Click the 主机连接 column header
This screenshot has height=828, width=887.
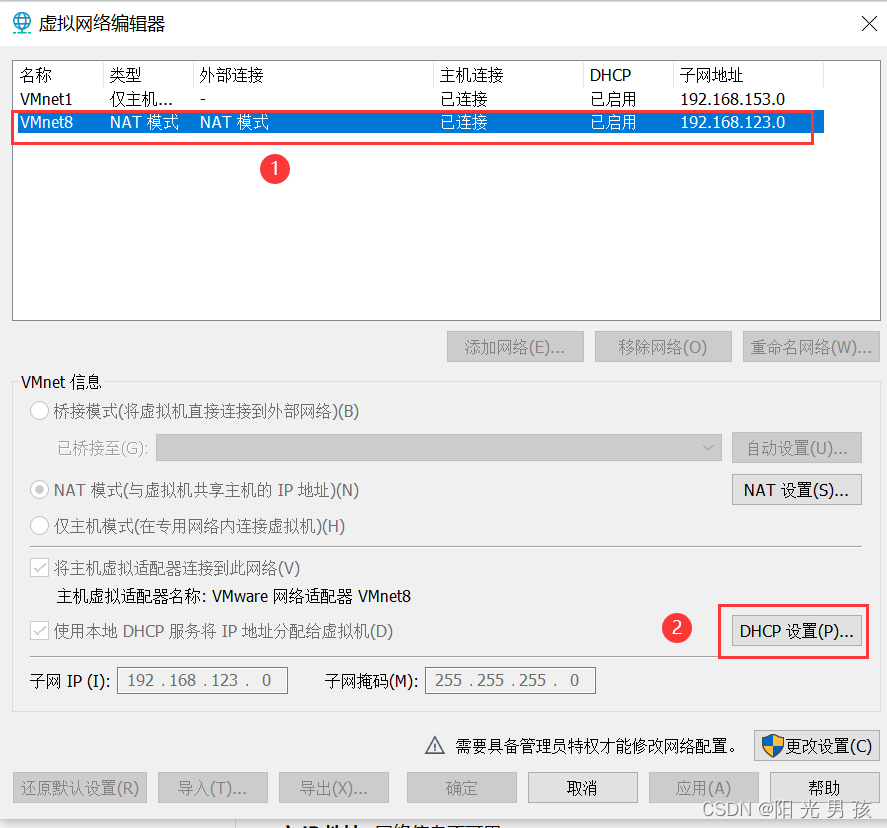click(508, 75)
